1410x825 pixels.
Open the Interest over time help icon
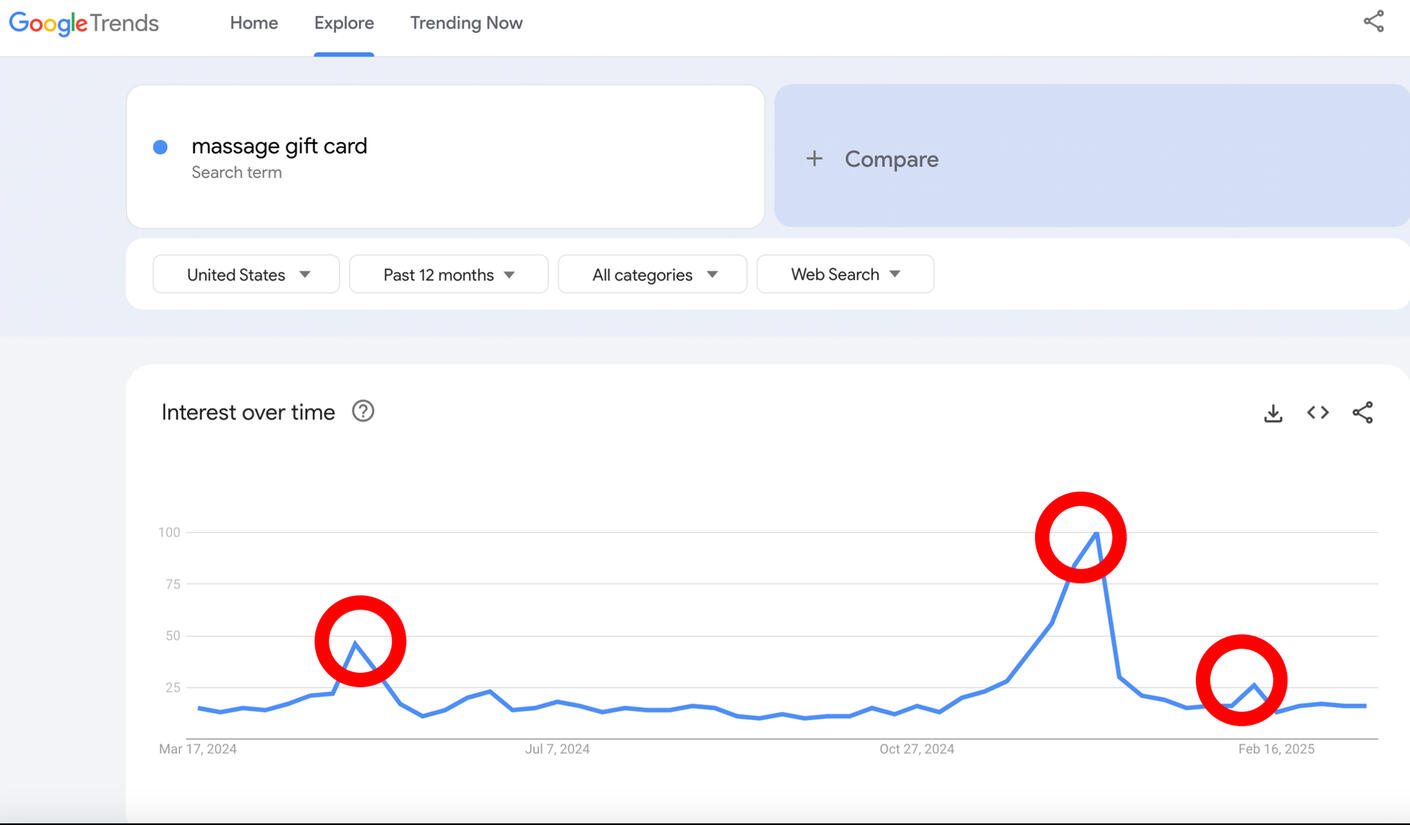click(363, 411)
